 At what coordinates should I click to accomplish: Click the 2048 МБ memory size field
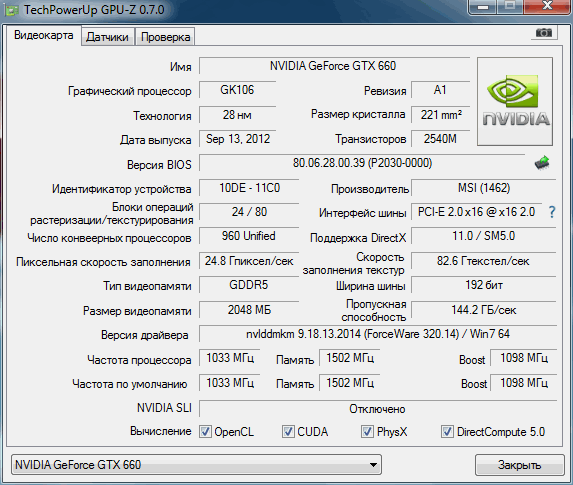249,310
